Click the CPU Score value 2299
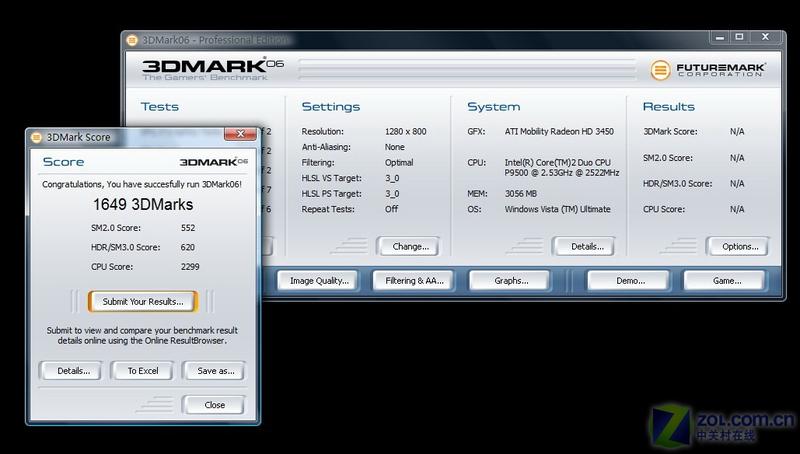 (x=190, y=267)
